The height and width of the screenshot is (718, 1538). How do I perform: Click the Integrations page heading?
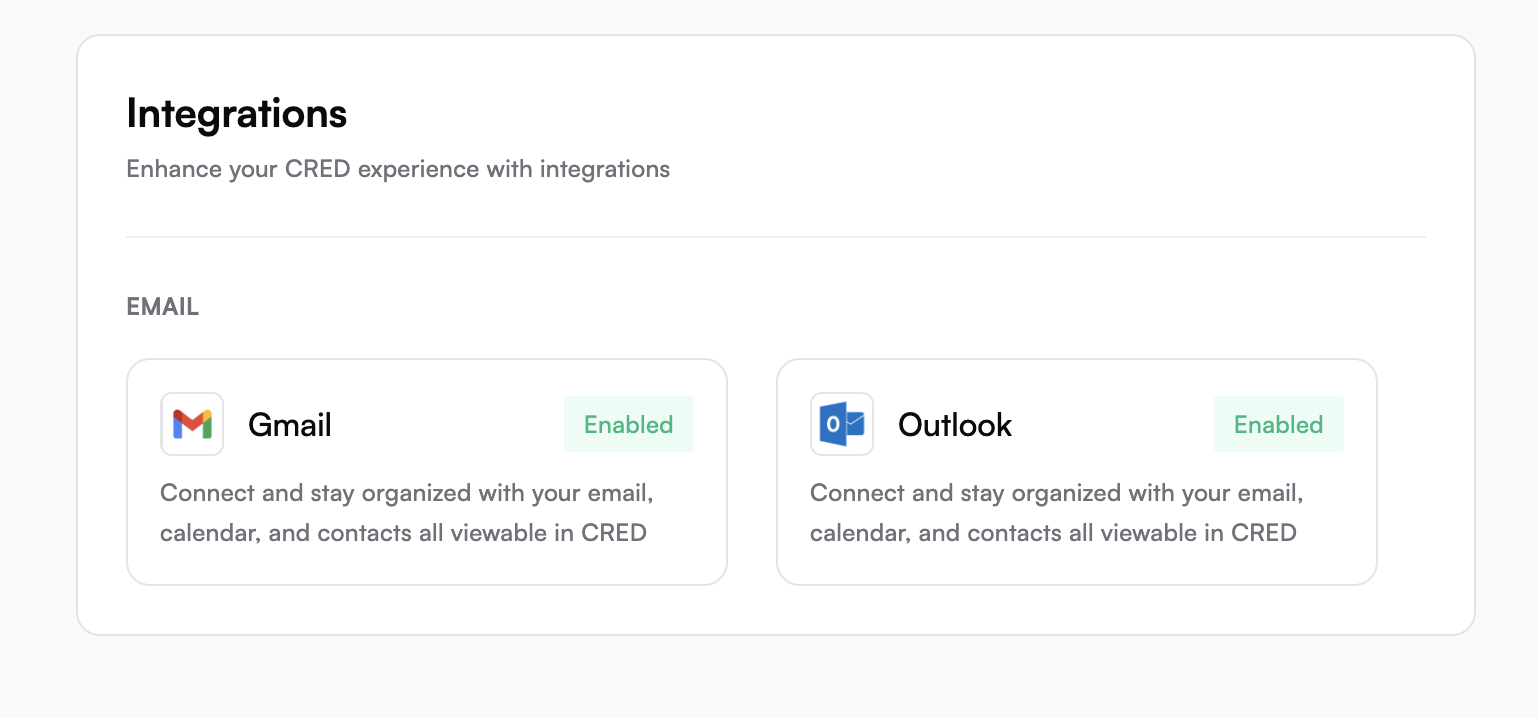pyautogui.click(x=237, y=114)
